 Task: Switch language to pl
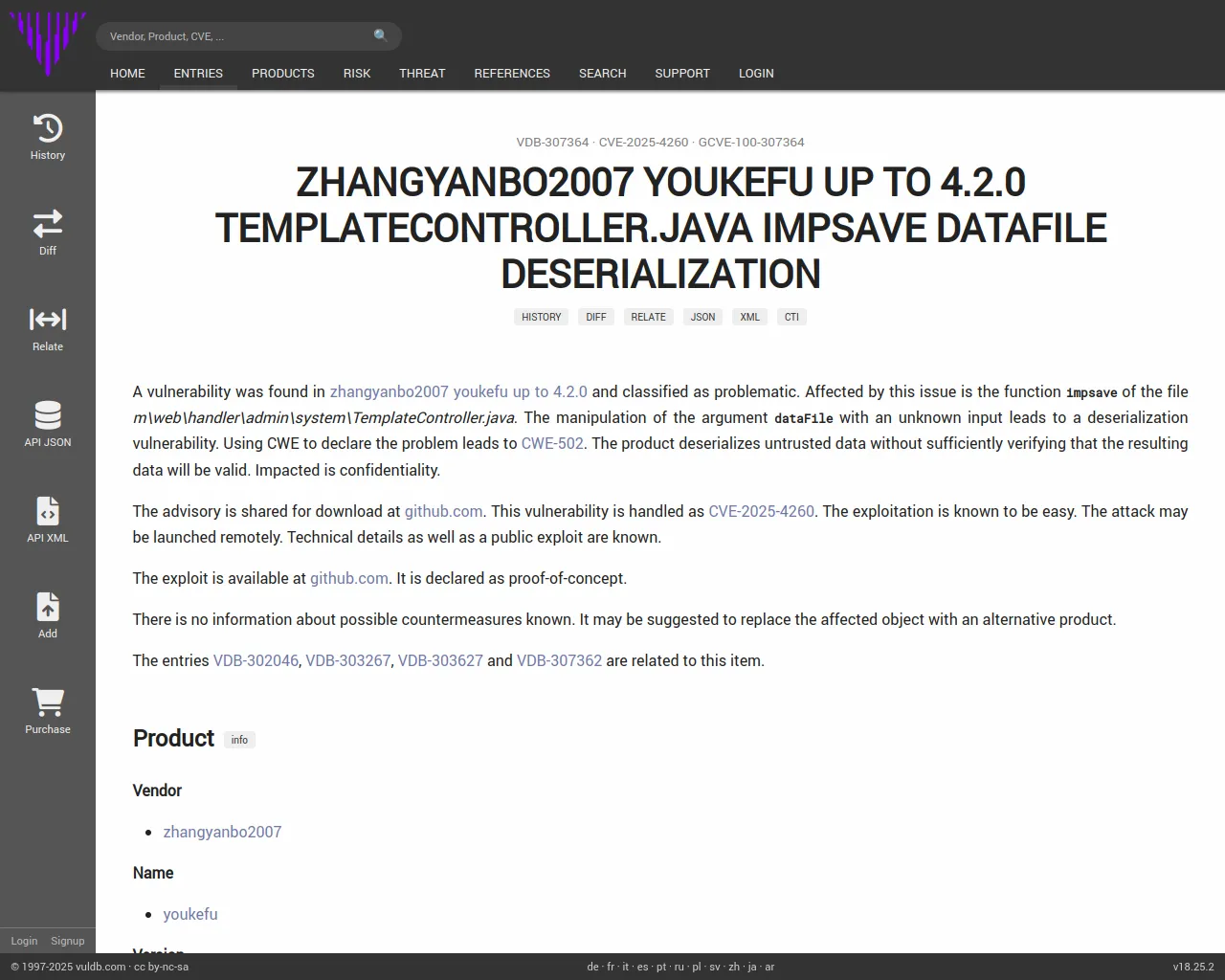(697, 967)
